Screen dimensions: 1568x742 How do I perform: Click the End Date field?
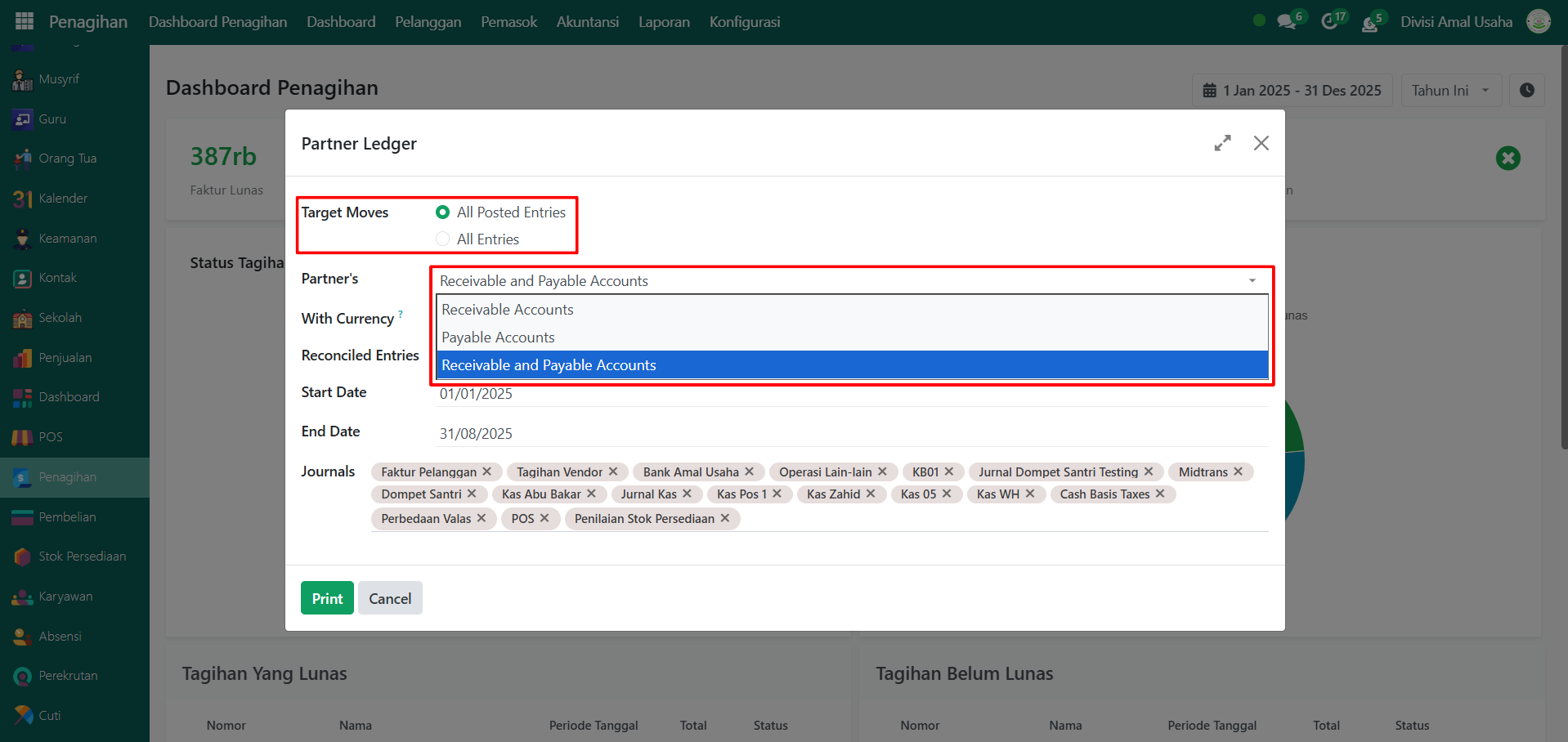tap(850, 433)
